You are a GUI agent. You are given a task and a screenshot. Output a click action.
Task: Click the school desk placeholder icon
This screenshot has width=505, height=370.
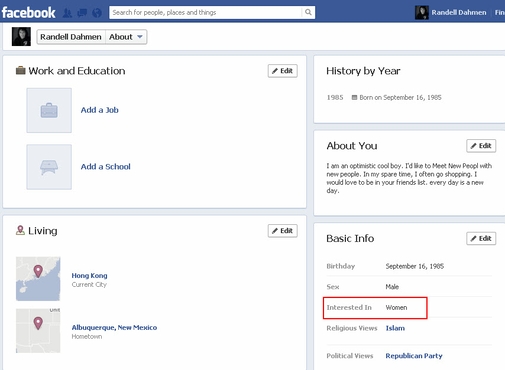click(49, 167)
